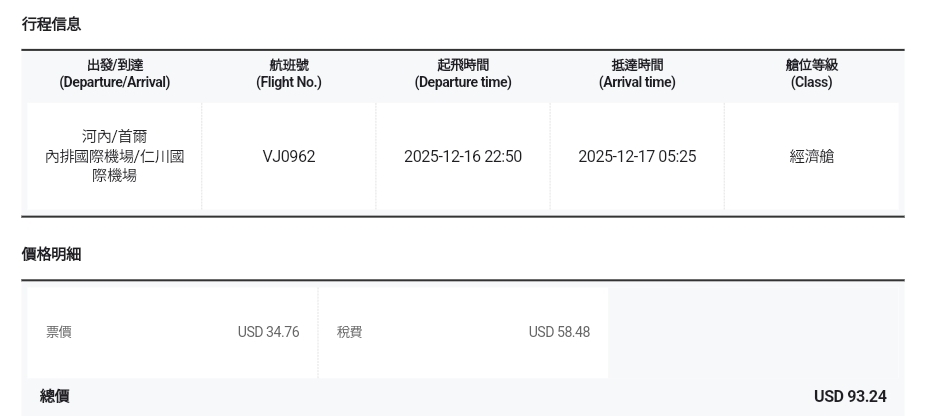Select departure time 2025-12-16 22:50
Image resolution: width=938 pixels, height=416 pixels.
[x=463, y=157]
